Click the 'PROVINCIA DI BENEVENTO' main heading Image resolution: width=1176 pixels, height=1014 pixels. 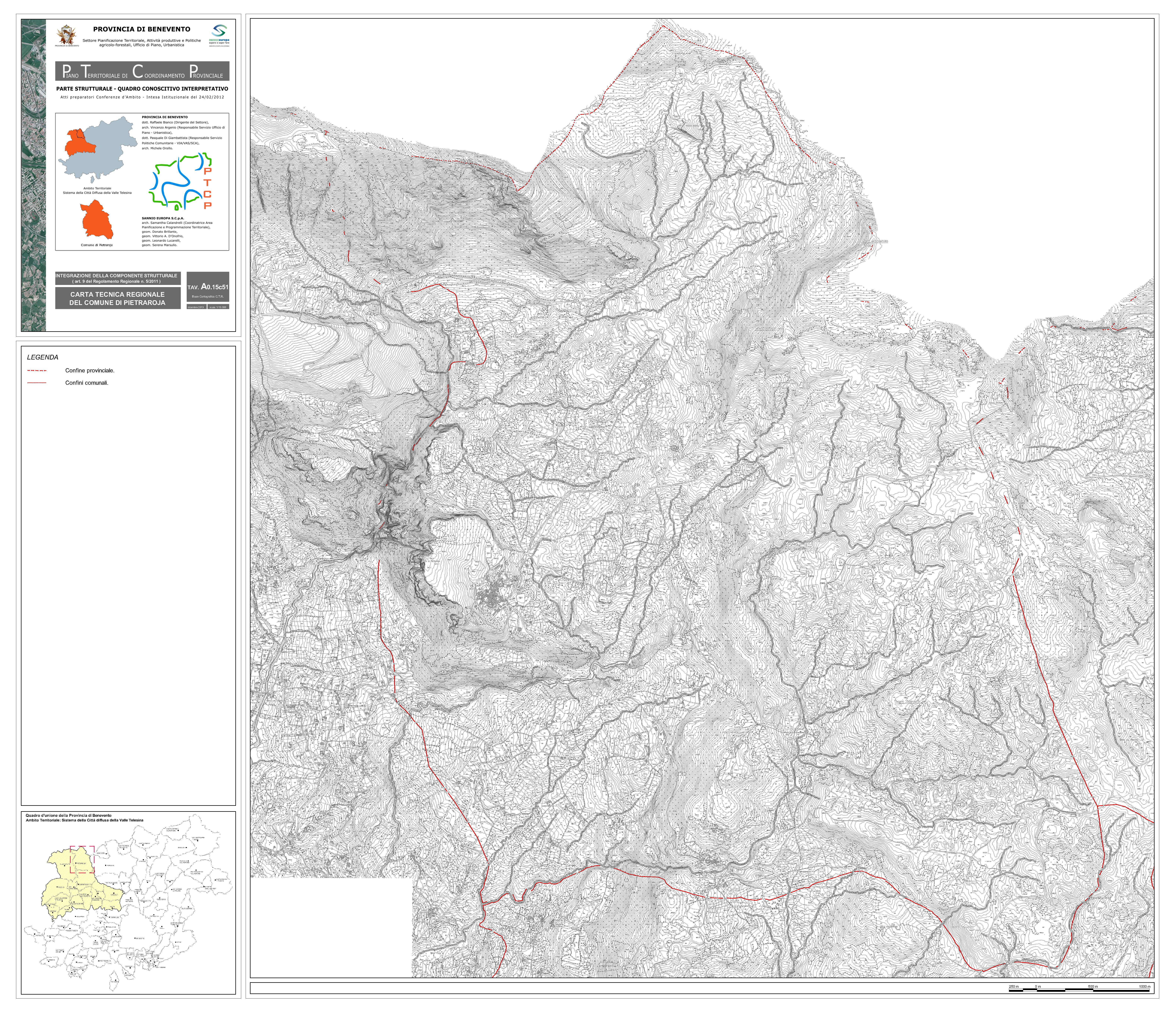point(142,29)
